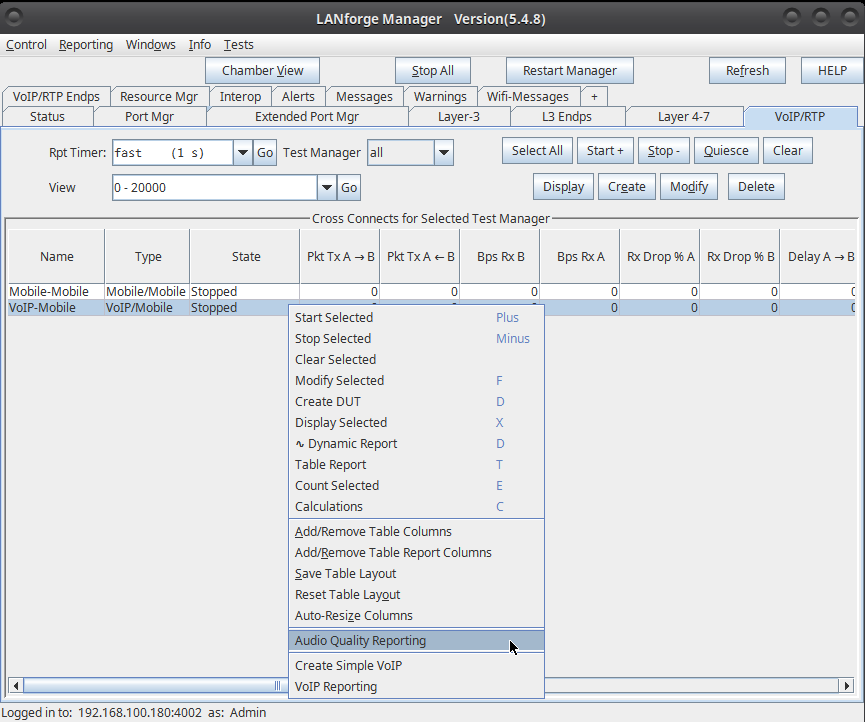865x722 pixels.
Task: Choose Dynamic Report from context menu
Action: pyautogui.click(x=417, y=443)
